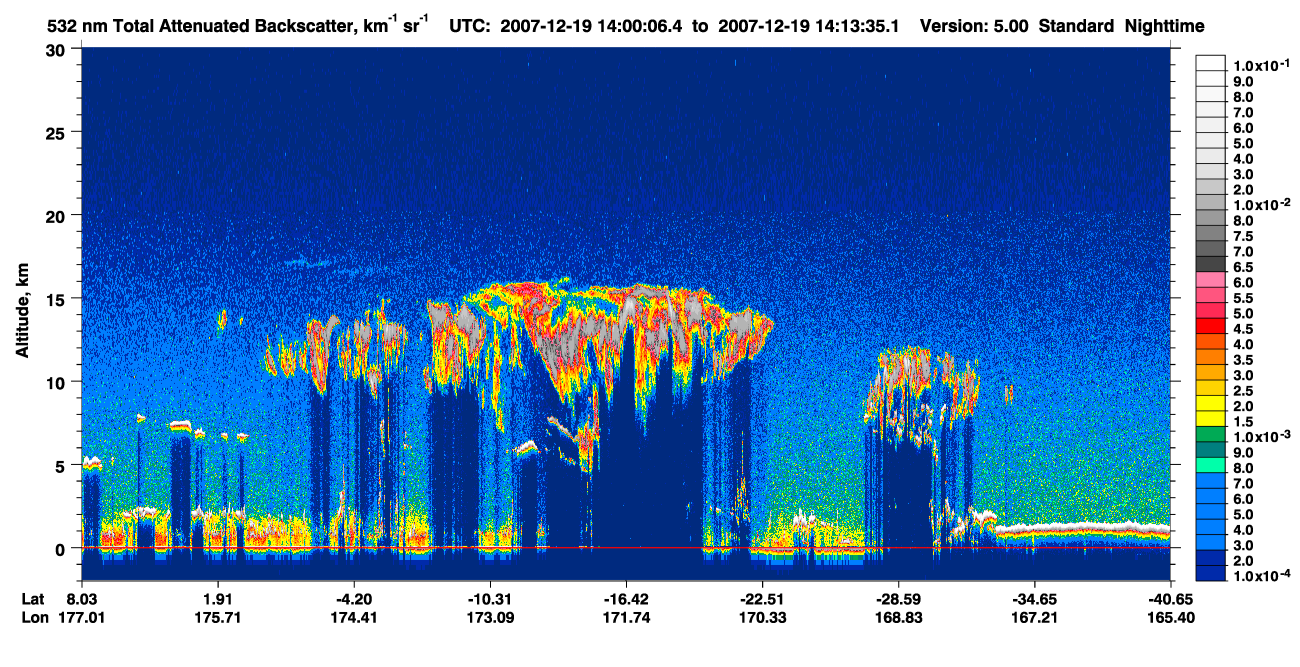Click the 'UTC:' label in the header
1300x667 pixels.
tap(468, 27)
